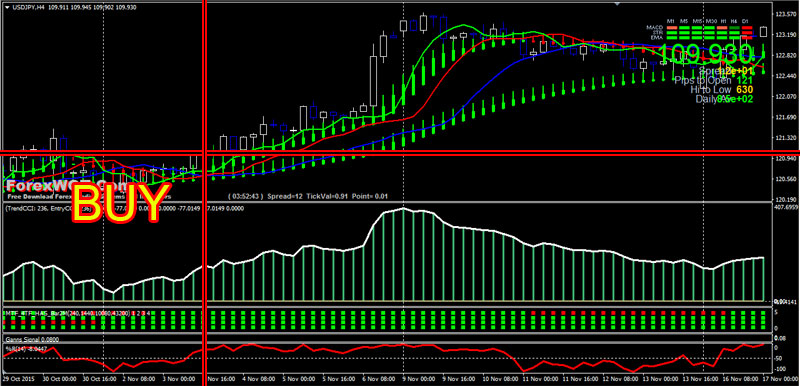This screenshot has height=386, width=800.
Task: Click the MACD row label in dashboard
Action: coord(654,27)
